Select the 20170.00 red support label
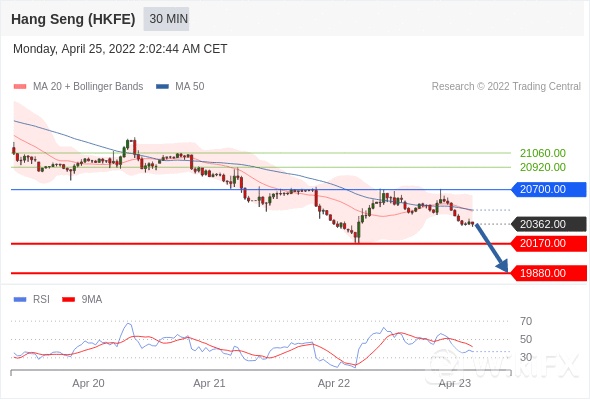 click(549, 243)
